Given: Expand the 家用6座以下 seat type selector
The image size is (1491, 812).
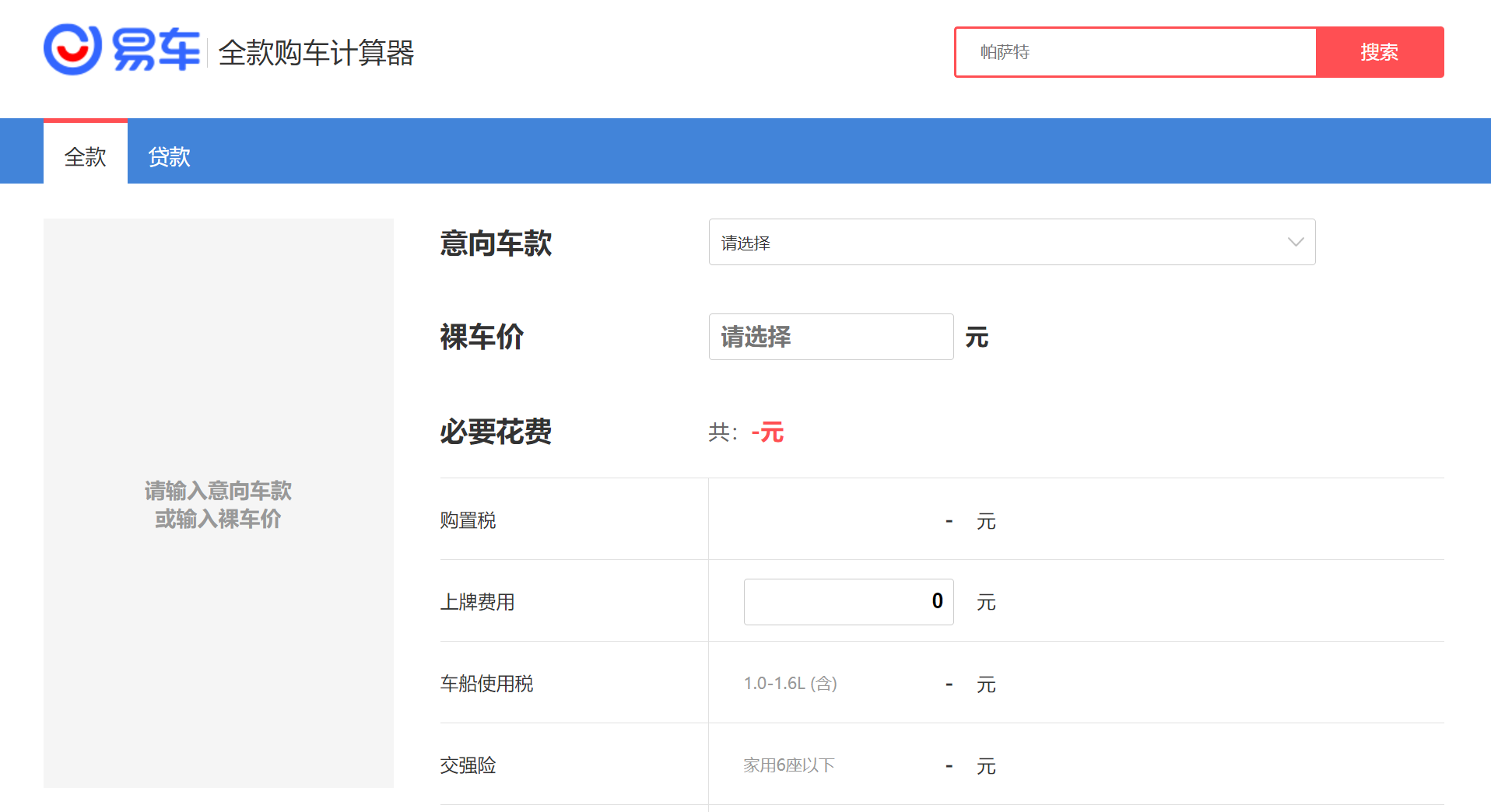Looking at the screenshot, I should click(788, 765).
